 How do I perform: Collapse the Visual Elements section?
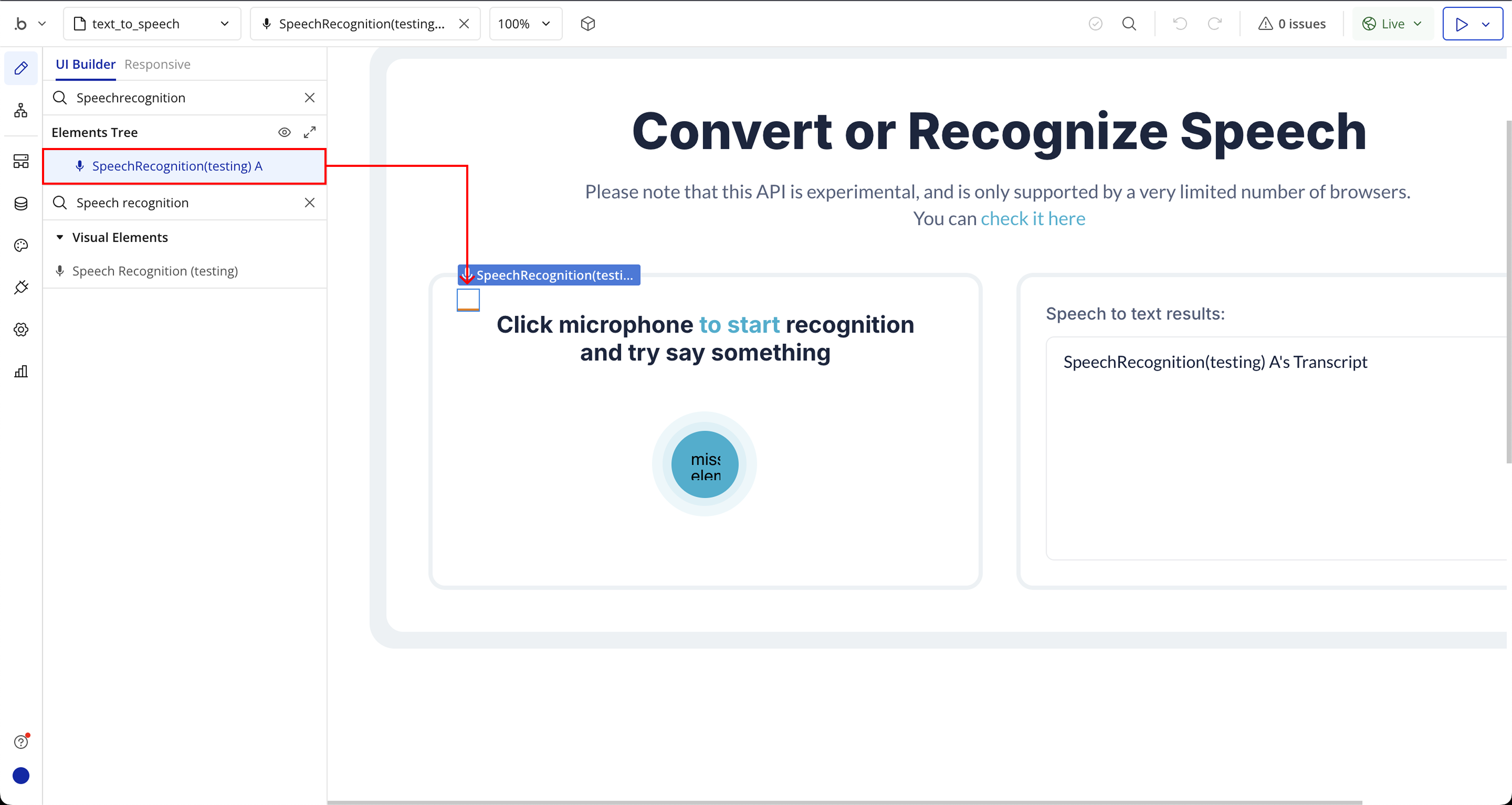(60, 237)
